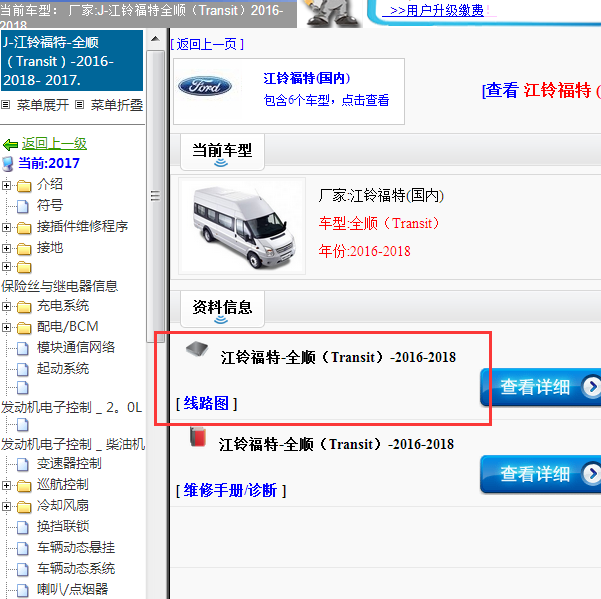Click the document icon beside 车辆动态系统
The image size is (601, 599).
[x=23, y=569]
